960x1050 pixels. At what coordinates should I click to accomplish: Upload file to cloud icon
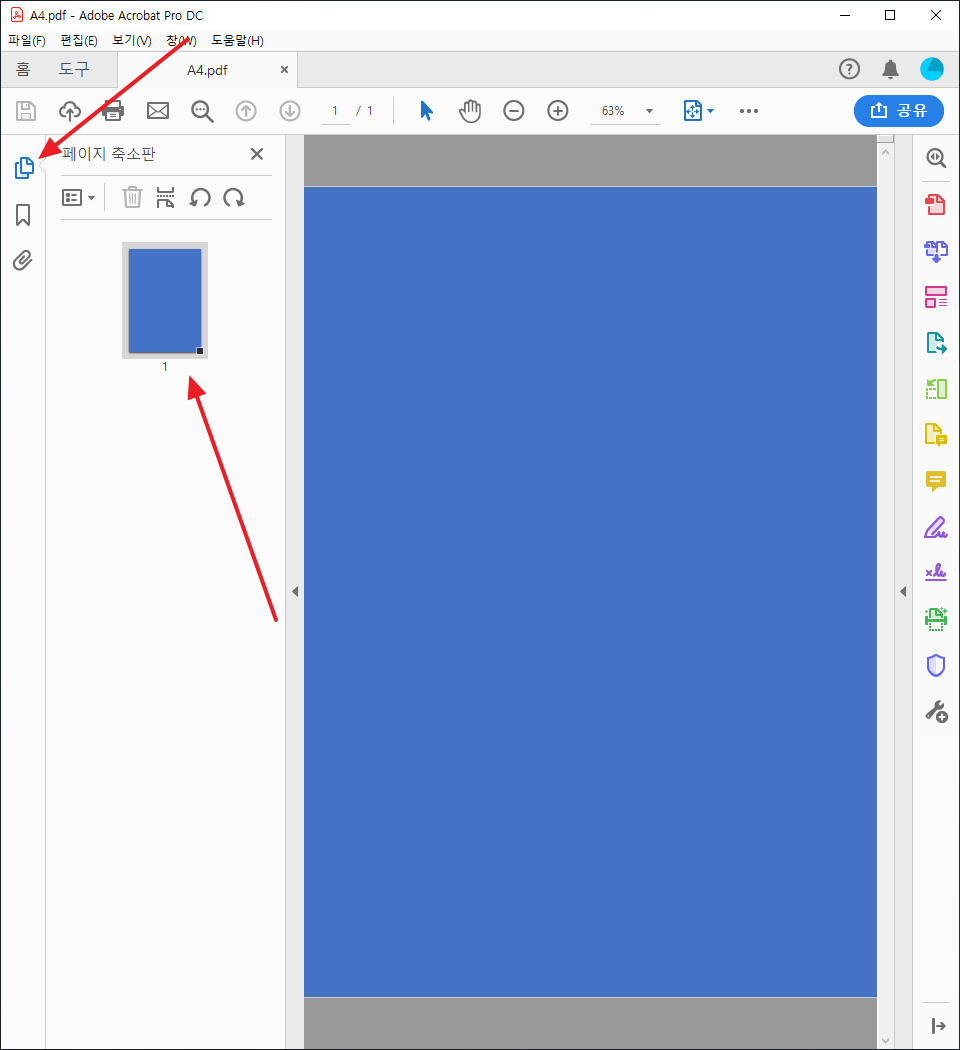coord(70,110)
